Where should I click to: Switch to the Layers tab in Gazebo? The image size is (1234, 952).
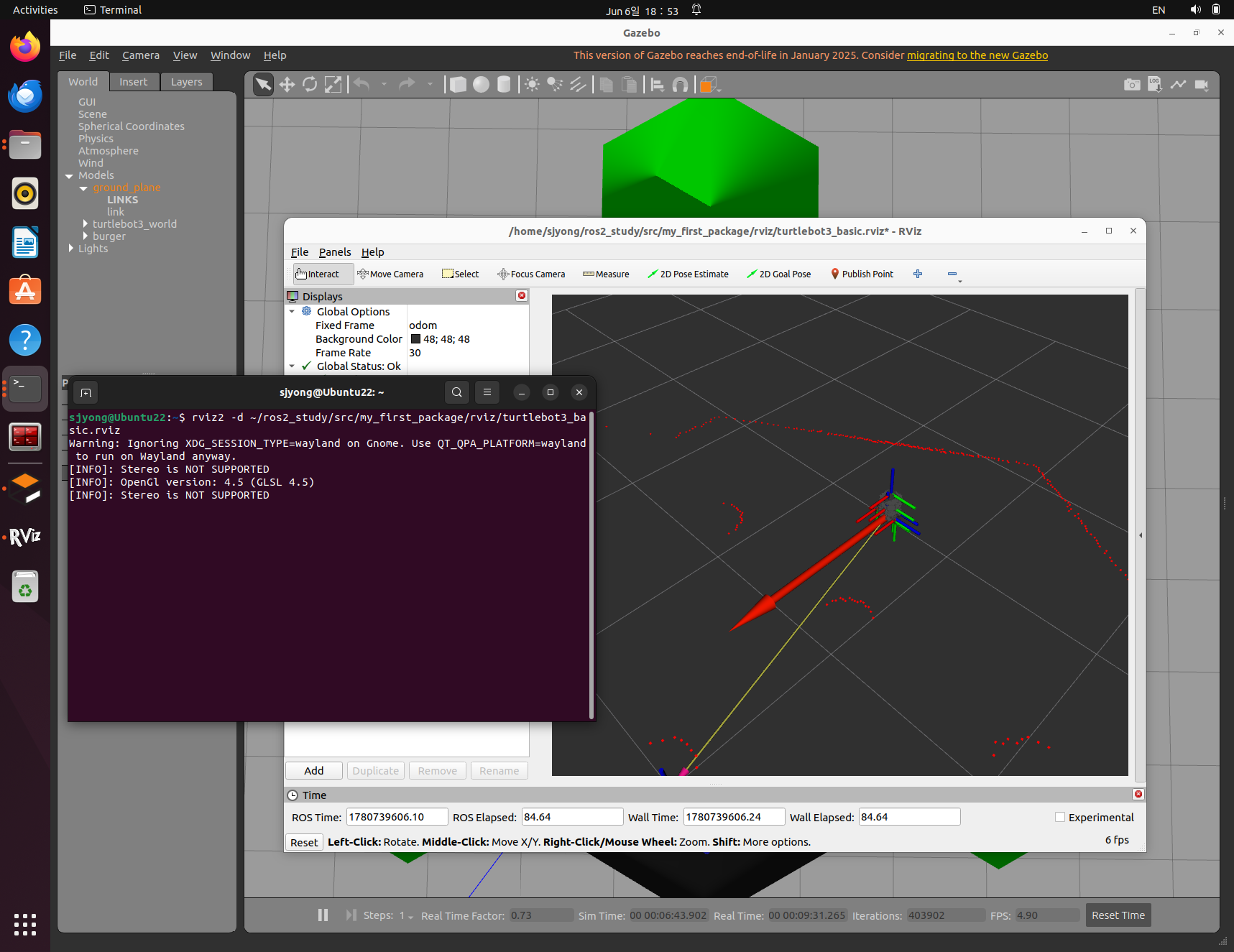187,82
